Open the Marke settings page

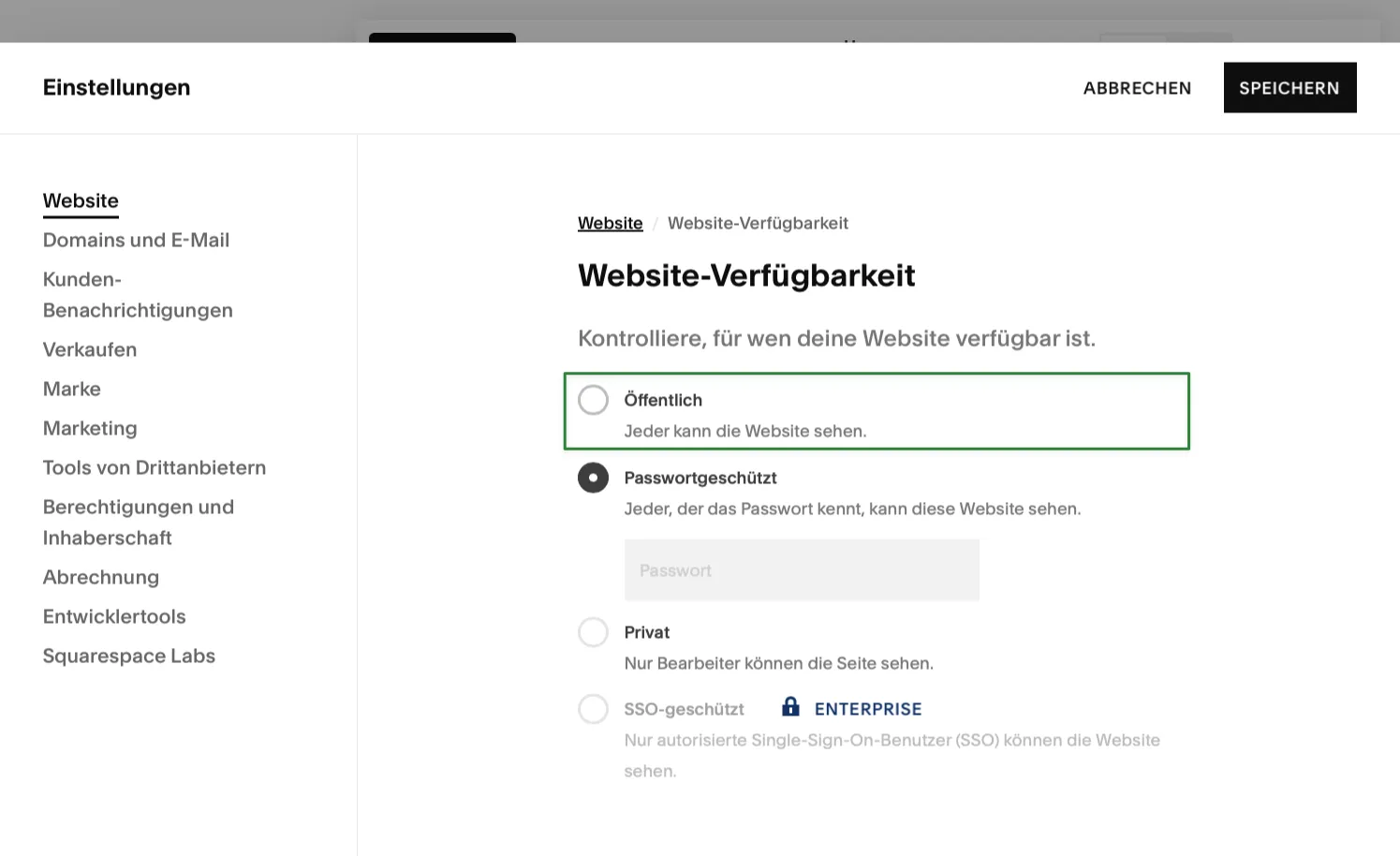[71, 389]
